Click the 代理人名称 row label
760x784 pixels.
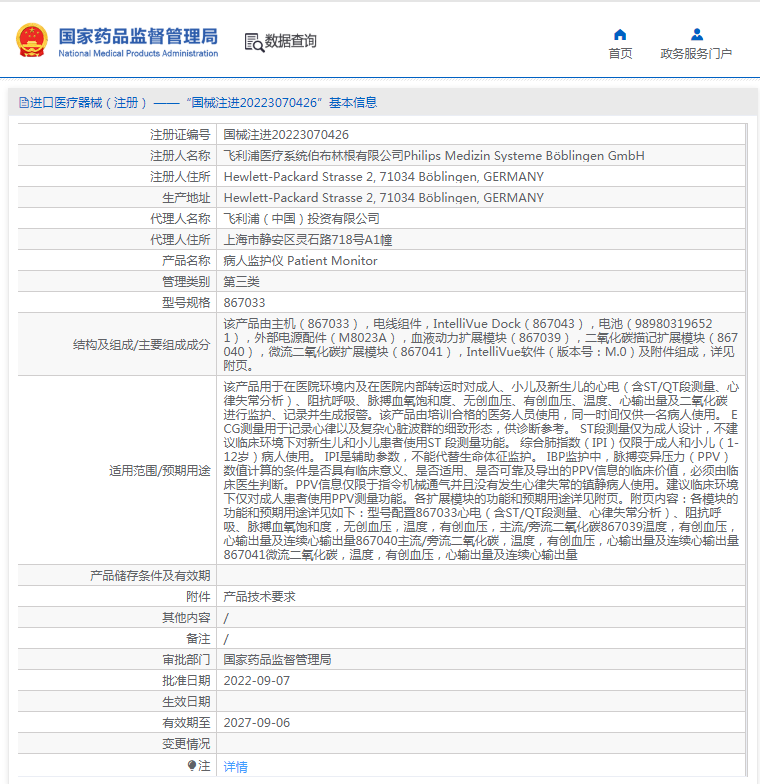pyautogui.click(x=180, y=218)
